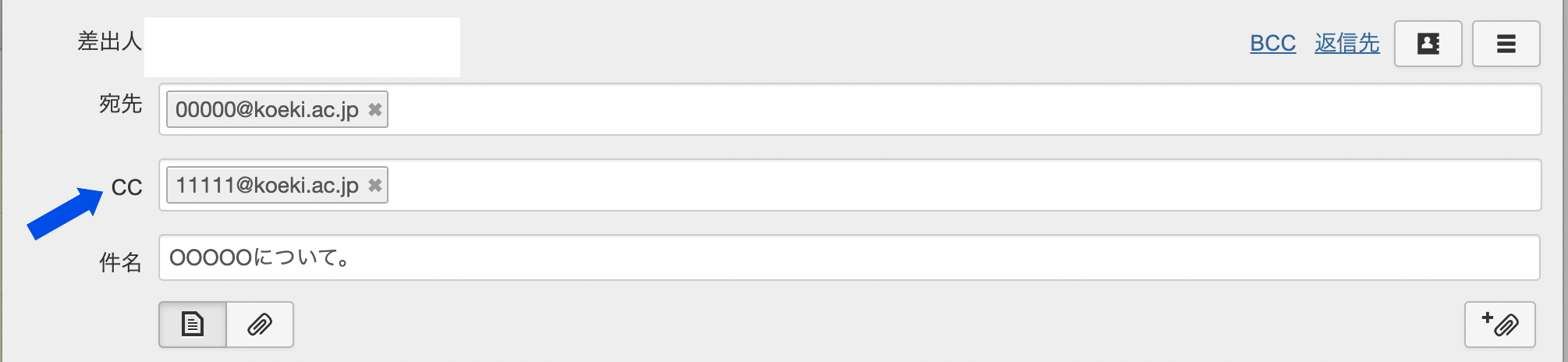Show the 返信先 reply-to field
This screenshot has width=1568, height=362.
[x=1346, y=43]
